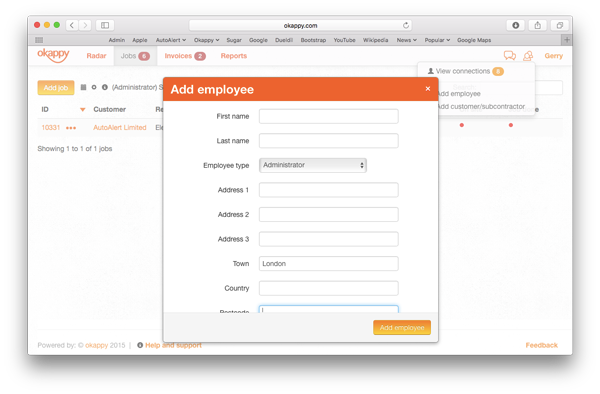Focus the First name field

[329, 116]
